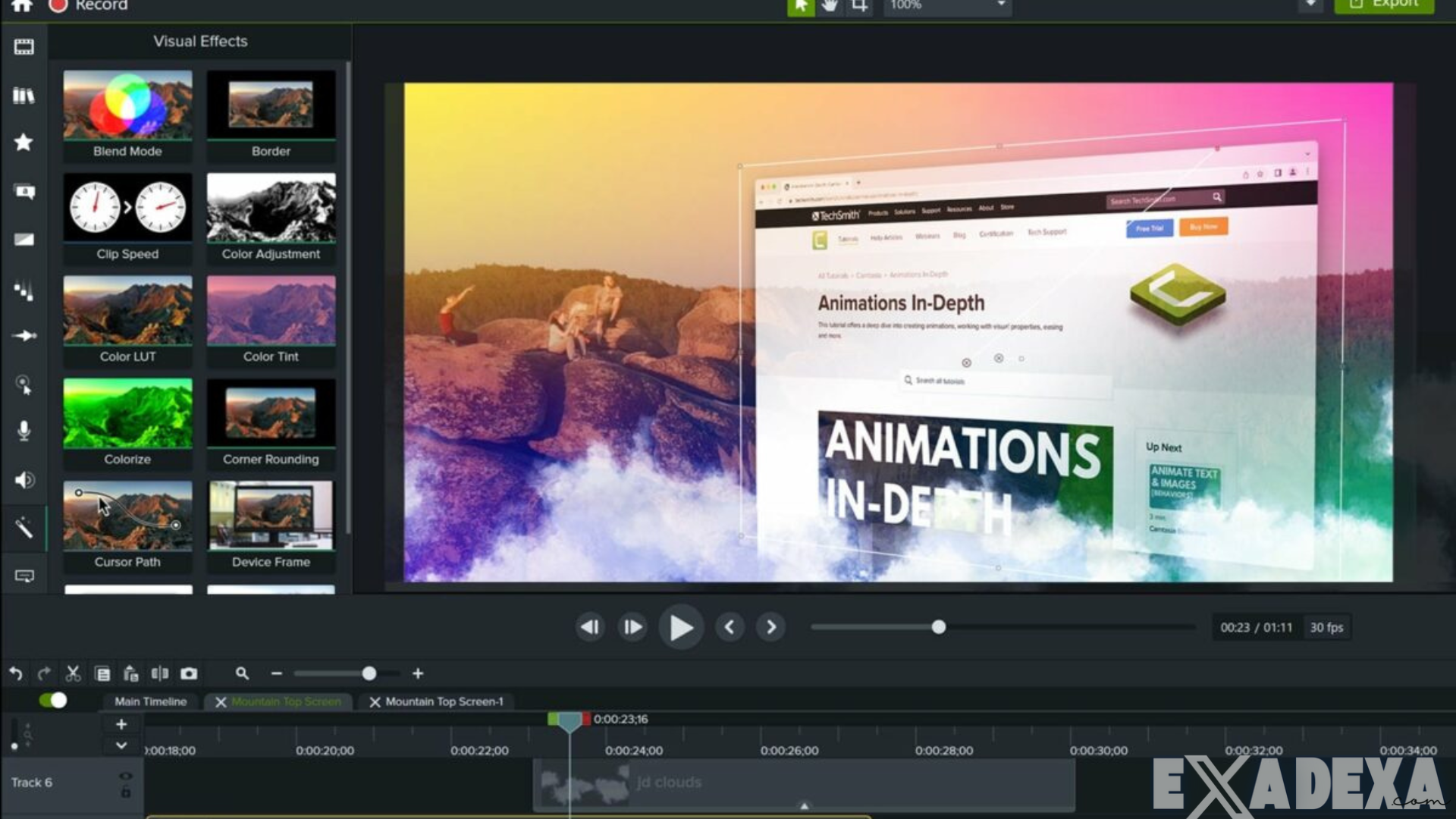Cut the selection with the scissors tool
This screenshot has width=1456, height=819.
(x=73, y=673)
